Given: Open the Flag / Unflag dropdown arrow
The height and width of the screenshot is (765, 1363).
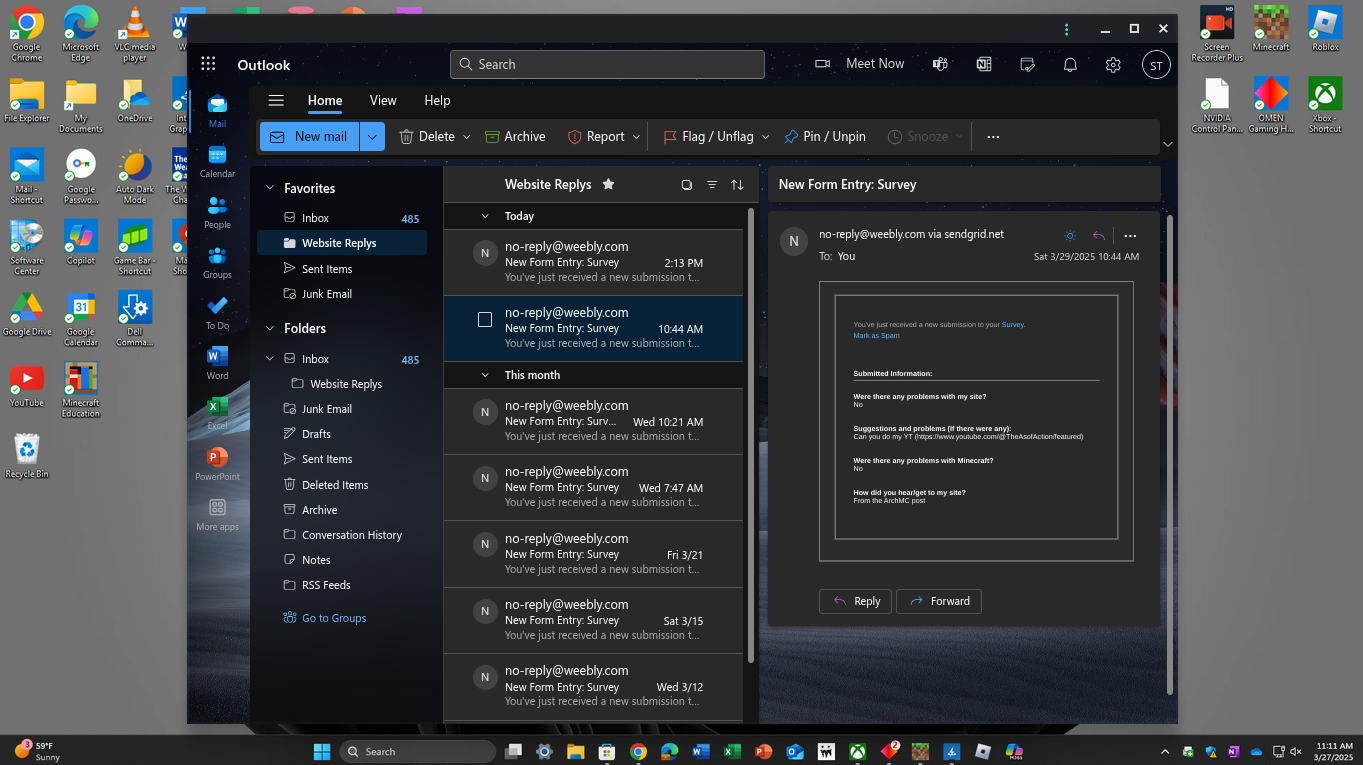Looking at the screenshot, I should [x=765, y=136].
